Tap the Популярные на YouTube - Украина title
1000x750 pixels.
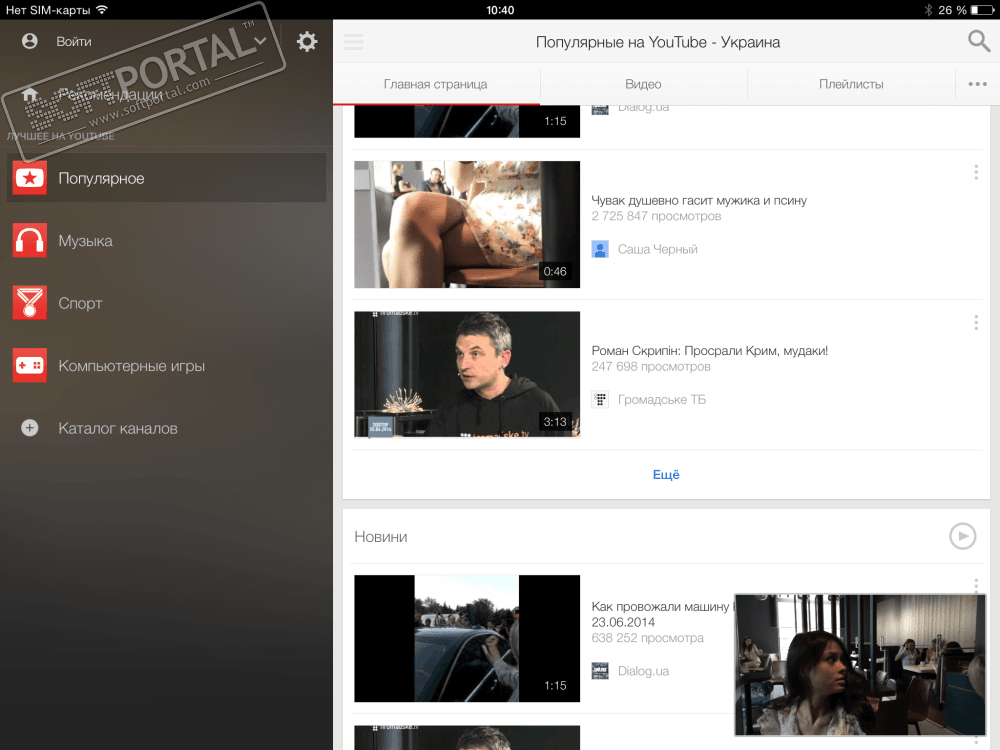click(x=658, y=42)
